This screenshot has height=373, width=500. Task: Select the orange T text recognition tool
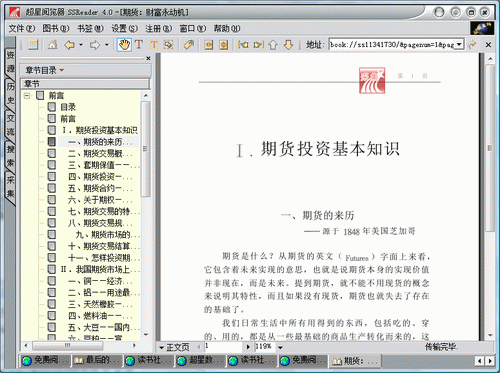pos(154,44)
